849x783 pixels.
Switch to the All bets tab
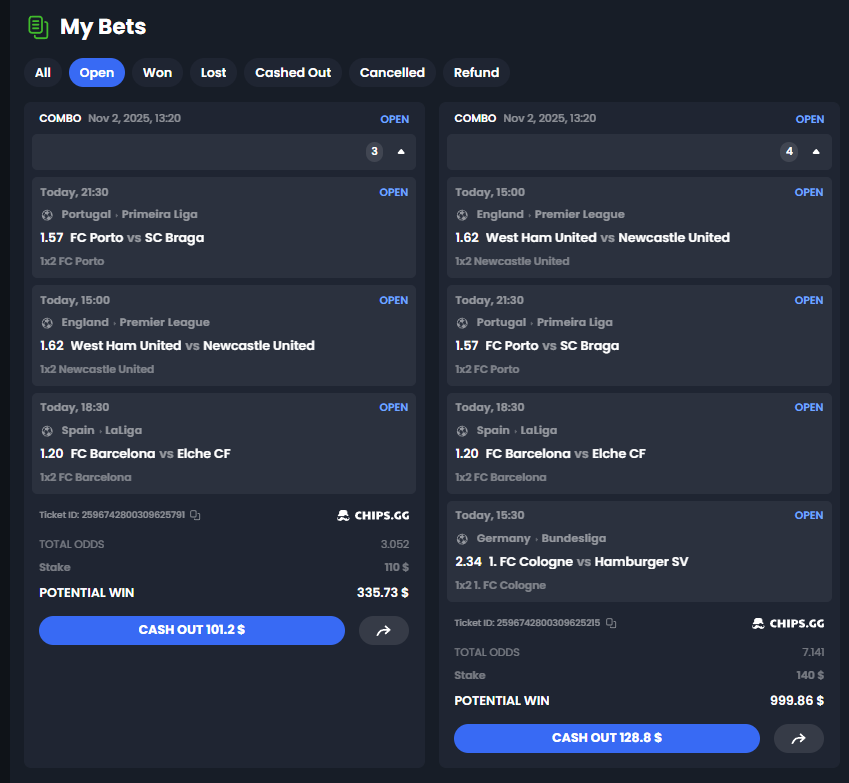pos(43,73)
